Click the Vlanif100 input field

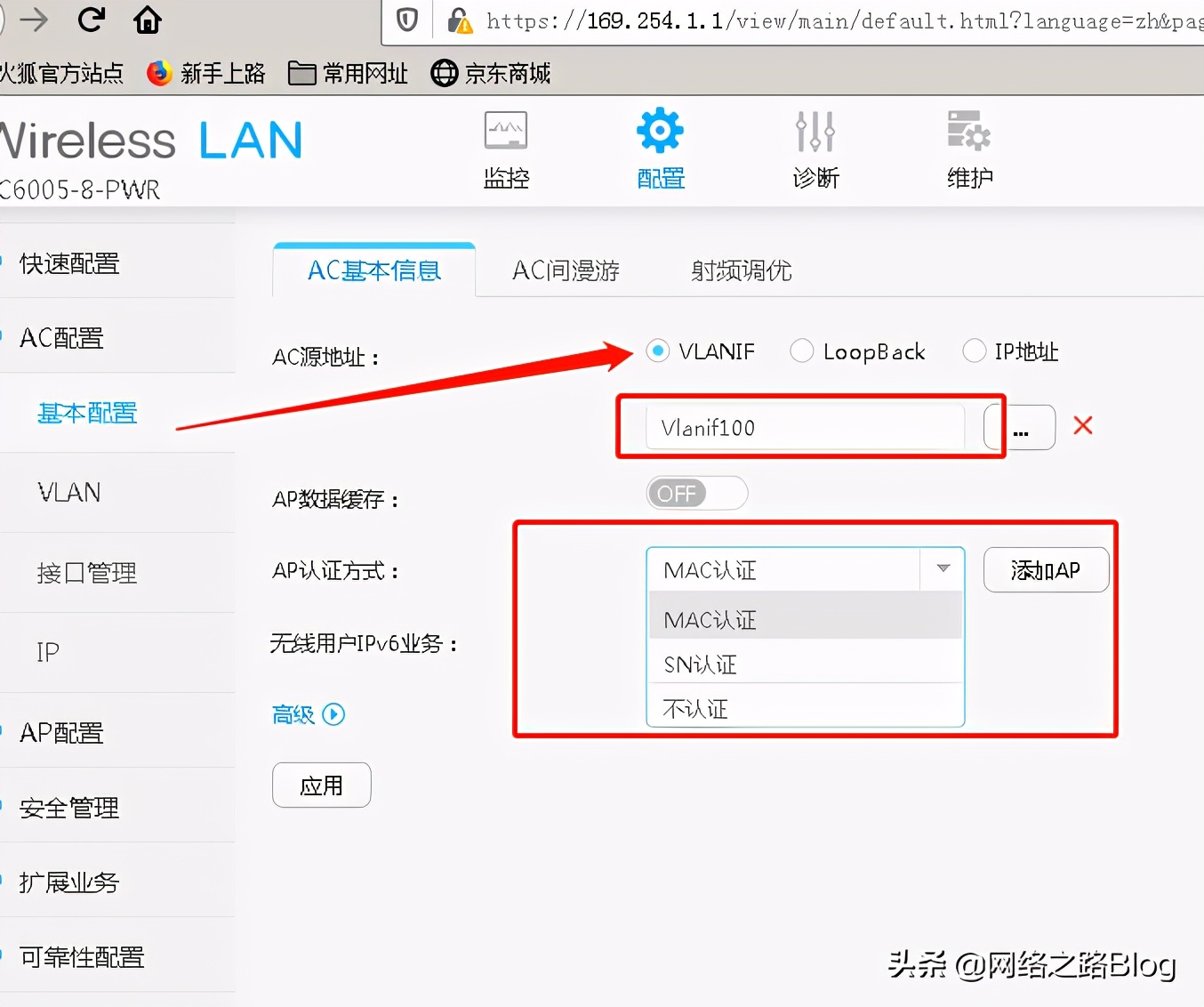click(800, 427)
